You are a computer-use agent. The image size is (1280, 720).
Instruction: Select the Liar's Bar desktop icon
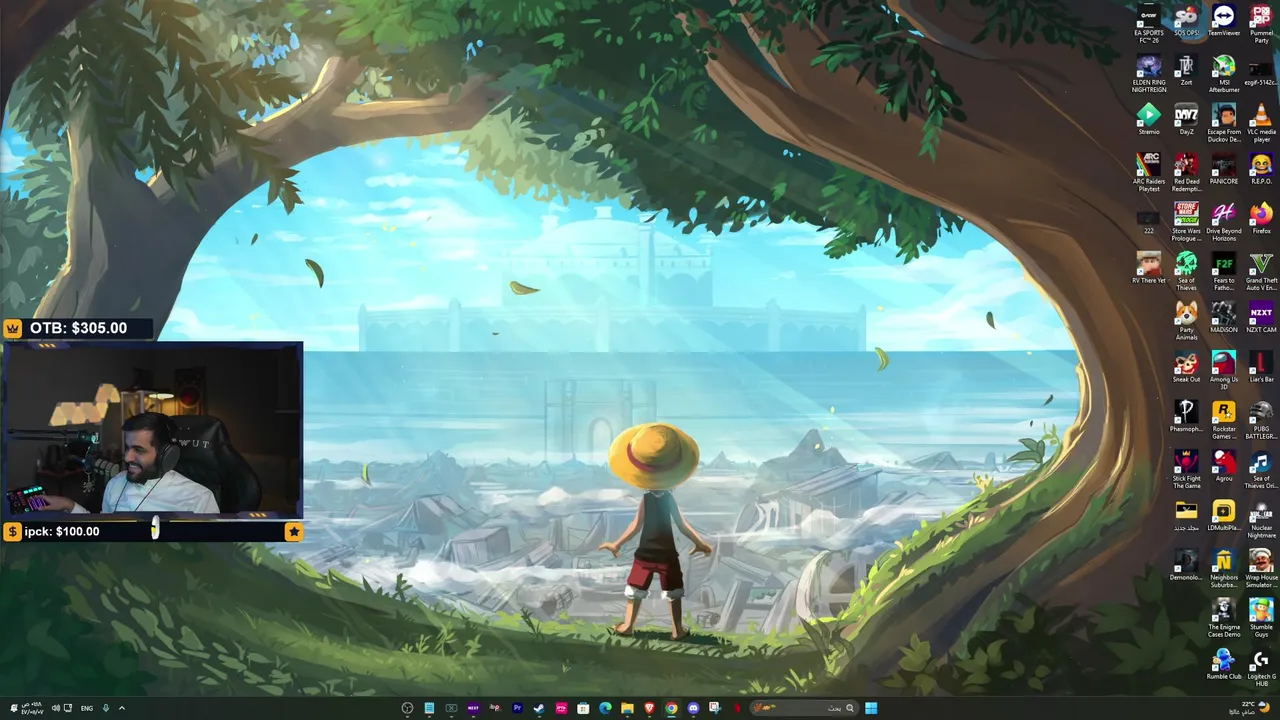pos(1261,368)
